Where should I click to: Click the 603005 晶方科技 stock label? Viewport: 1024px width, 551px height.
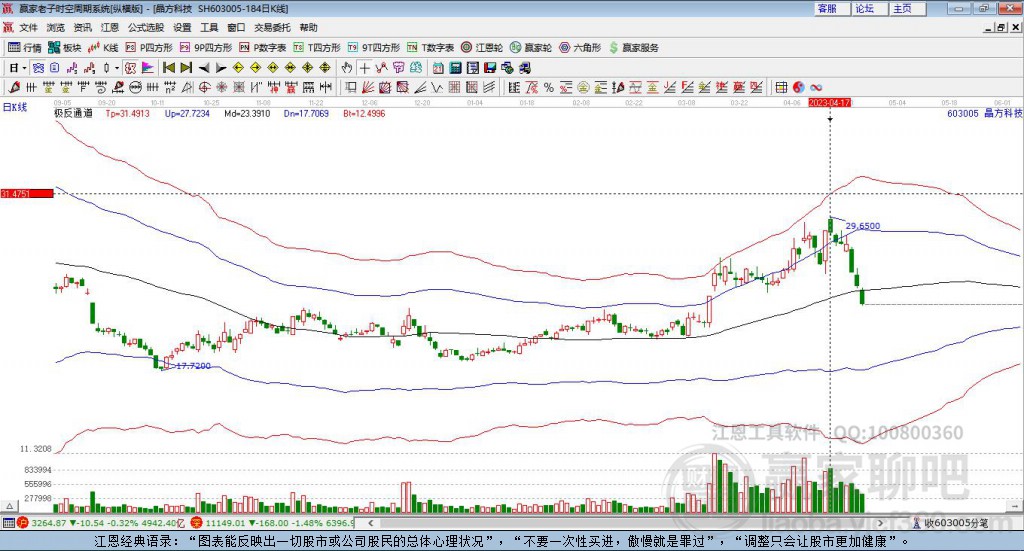click(985, 114)
